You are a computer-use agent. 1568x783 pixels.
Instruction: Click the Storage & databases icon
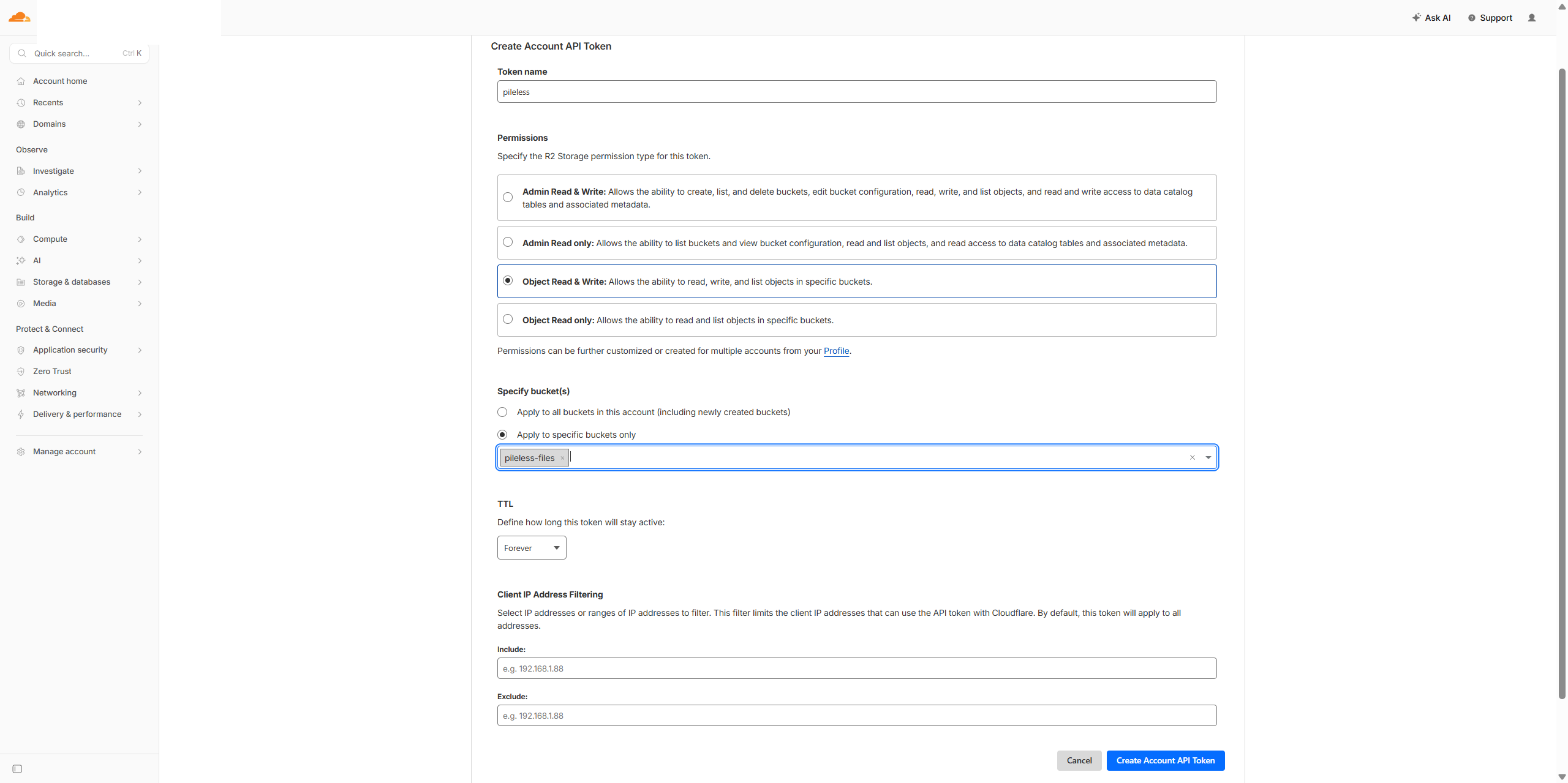pos(21,282)
